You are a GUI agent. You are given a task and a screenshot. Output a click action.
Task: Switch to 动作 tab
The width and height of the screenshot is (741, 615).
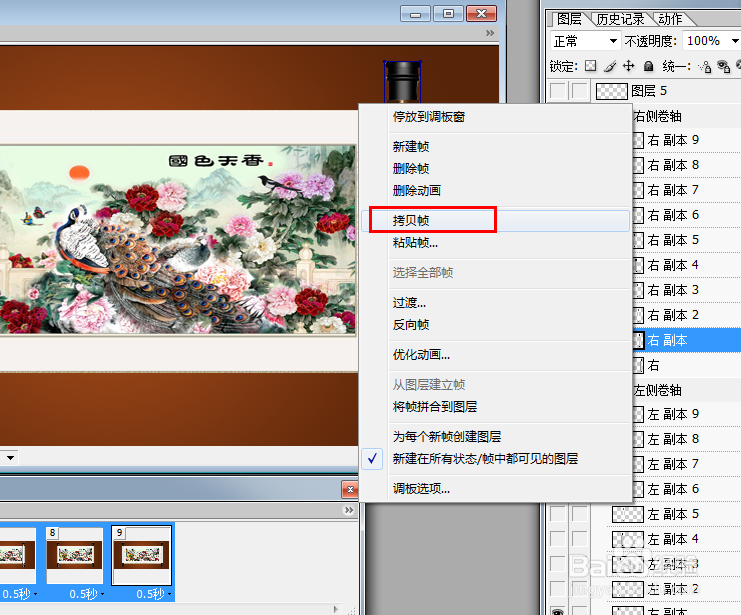[671, 19]
